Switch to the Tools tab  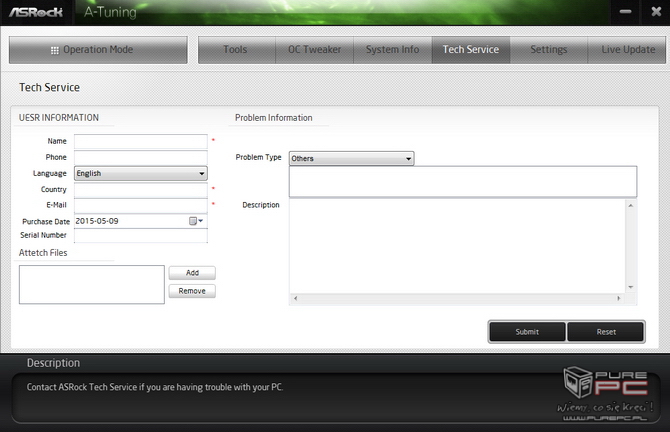point(235,50)
